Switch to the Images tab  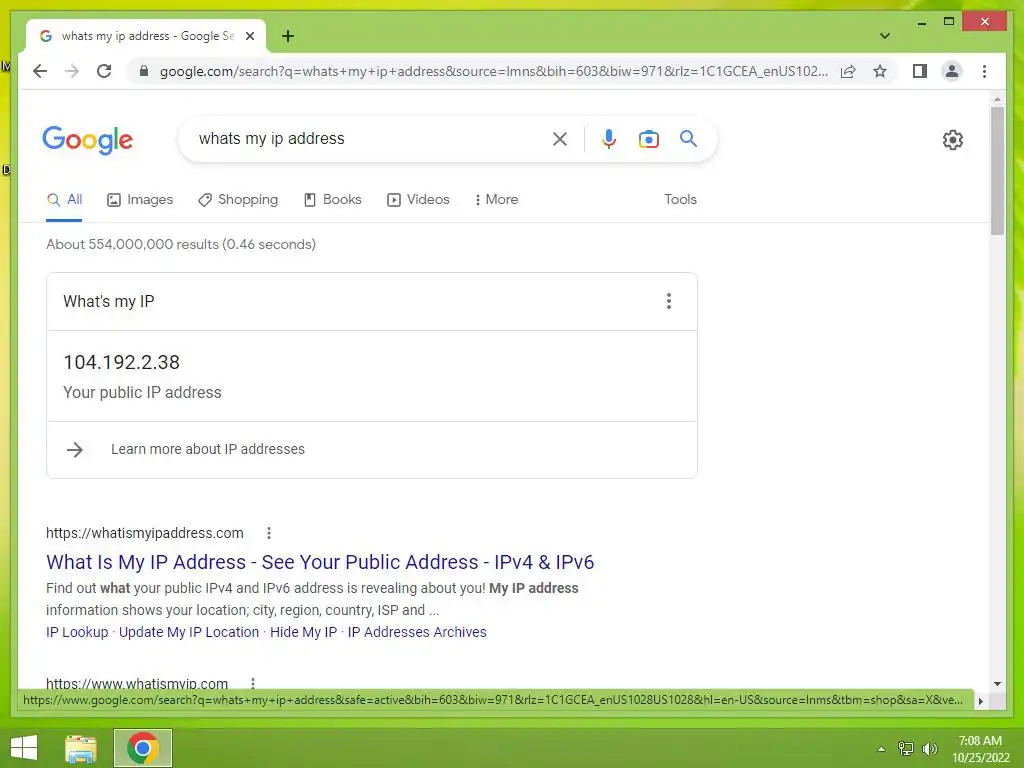click(x=140, y=200)
